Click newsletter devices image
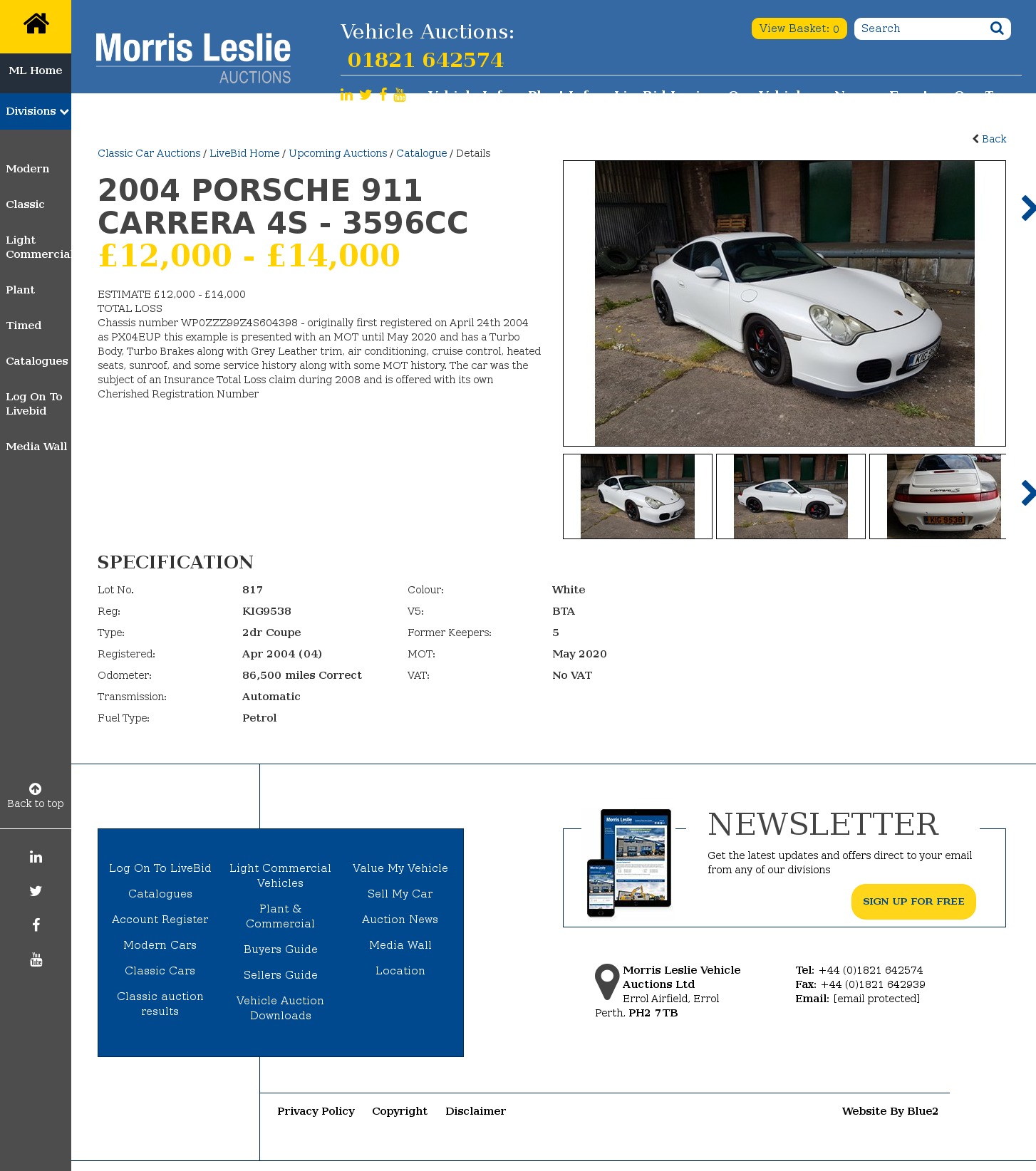The image size is (1036, 1171). [629, 863]
